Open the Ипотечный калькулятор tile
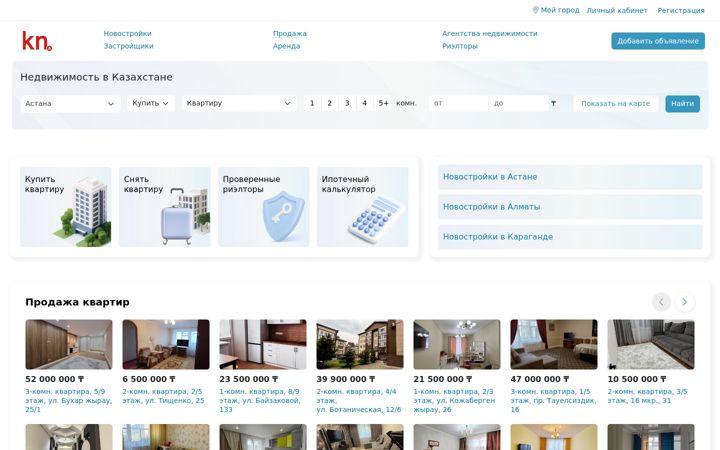 [363, 207]
